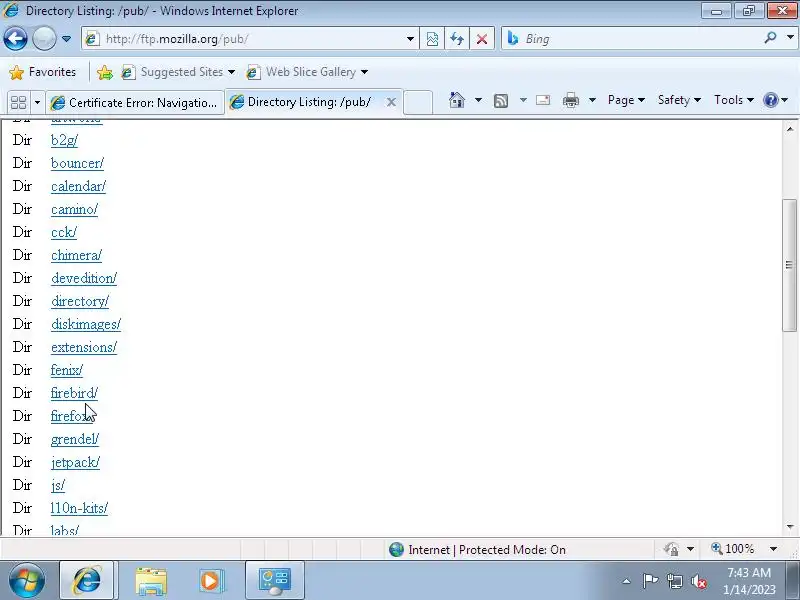Open the jetpack/ directory link
Screen dimensions: 800x600
(x=76, y=462)
